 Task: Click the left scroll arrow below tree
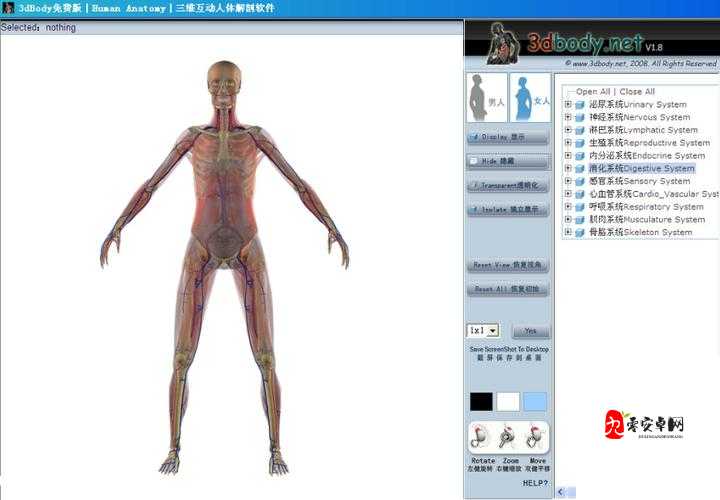561,492
